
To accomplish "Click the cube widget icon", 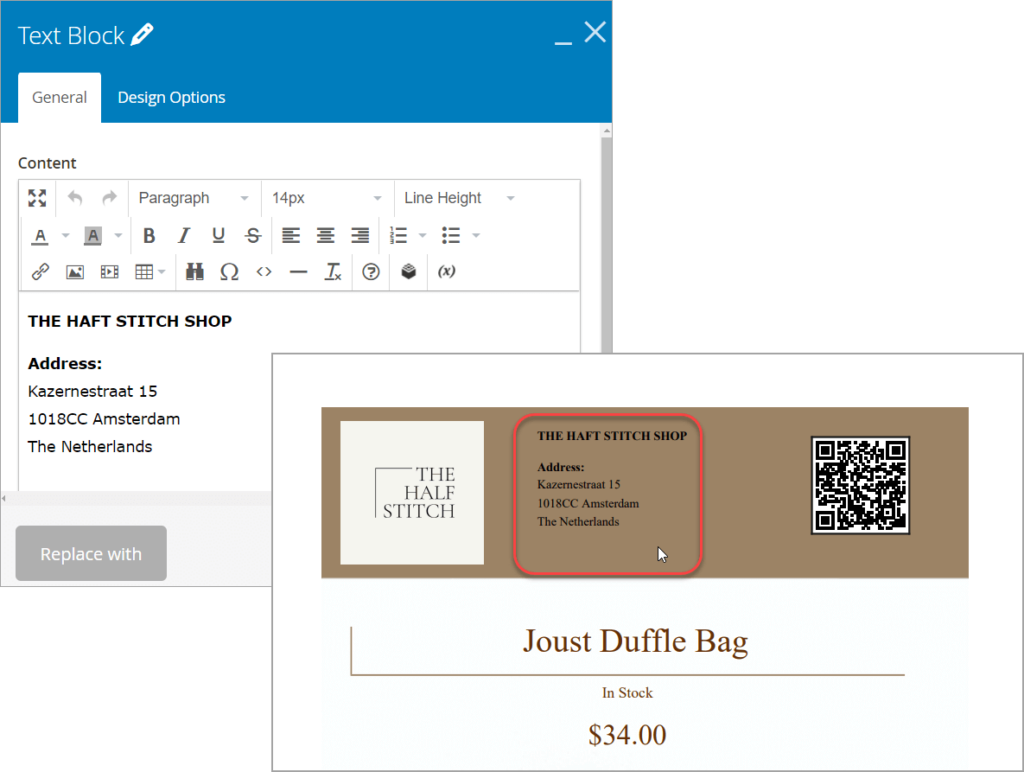I will (409, 272).
